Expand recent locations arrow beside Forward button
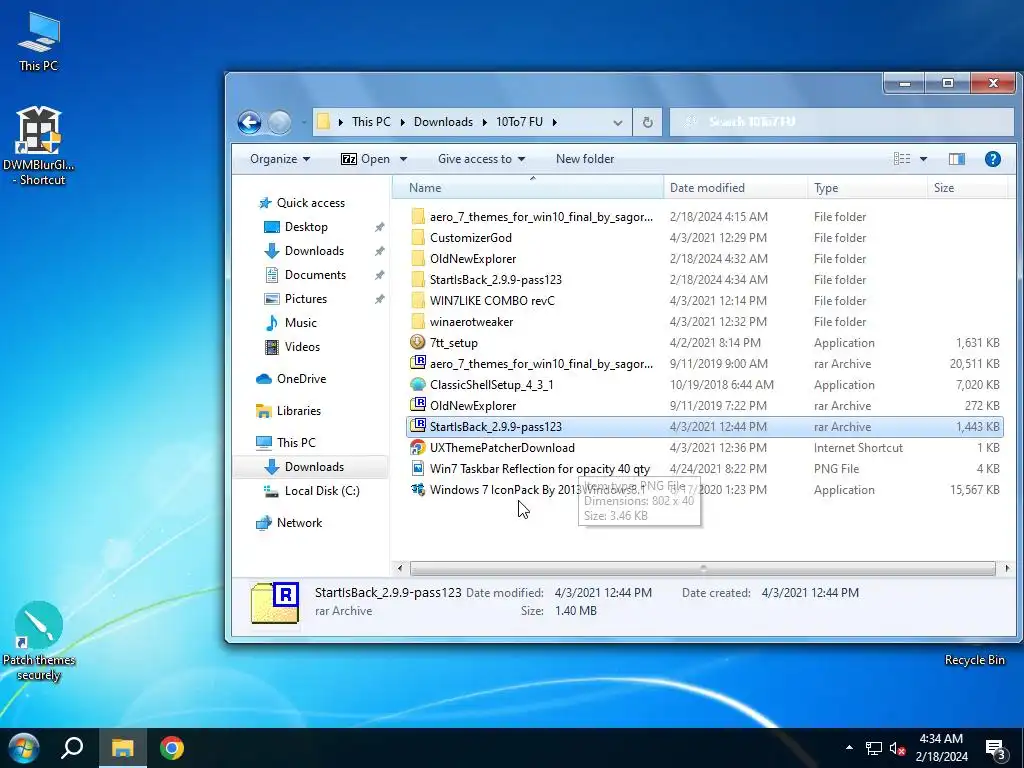1024x768 pixels. [x=304, y=122]
